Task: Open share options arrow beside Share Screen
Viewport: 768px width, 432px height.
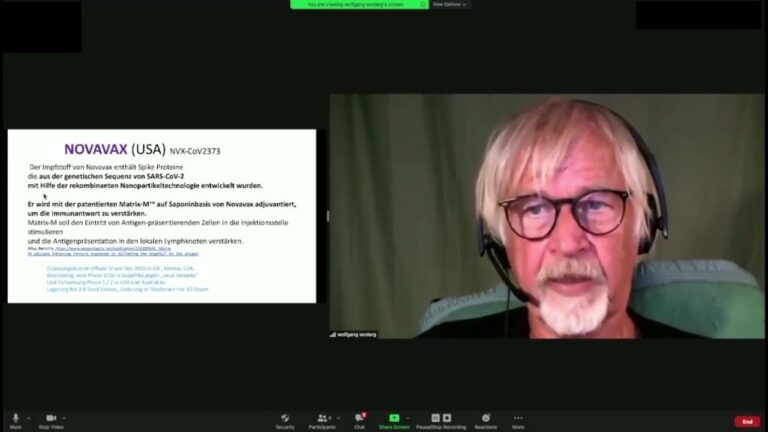Action: tap(408, 418)
